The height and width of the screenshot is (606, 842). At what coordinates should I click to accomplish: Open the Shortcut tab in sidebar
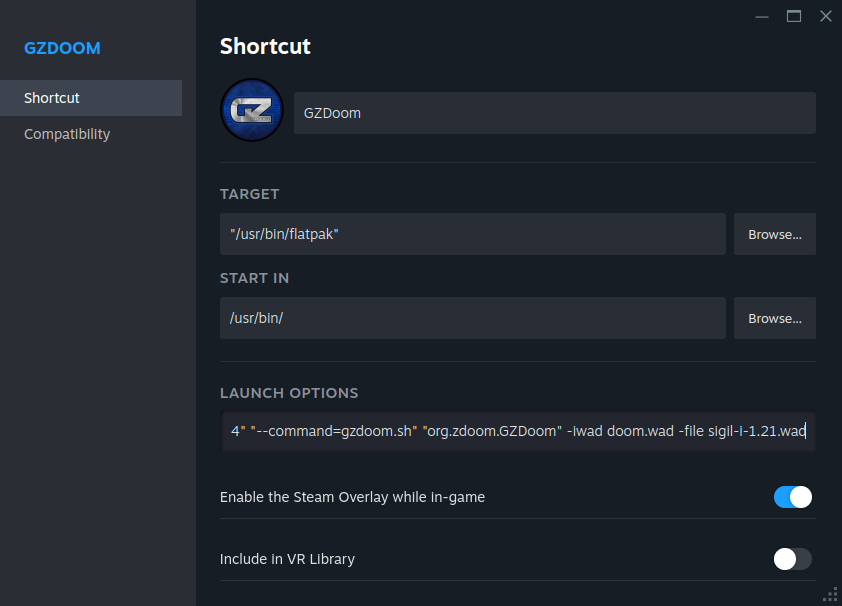91,98
